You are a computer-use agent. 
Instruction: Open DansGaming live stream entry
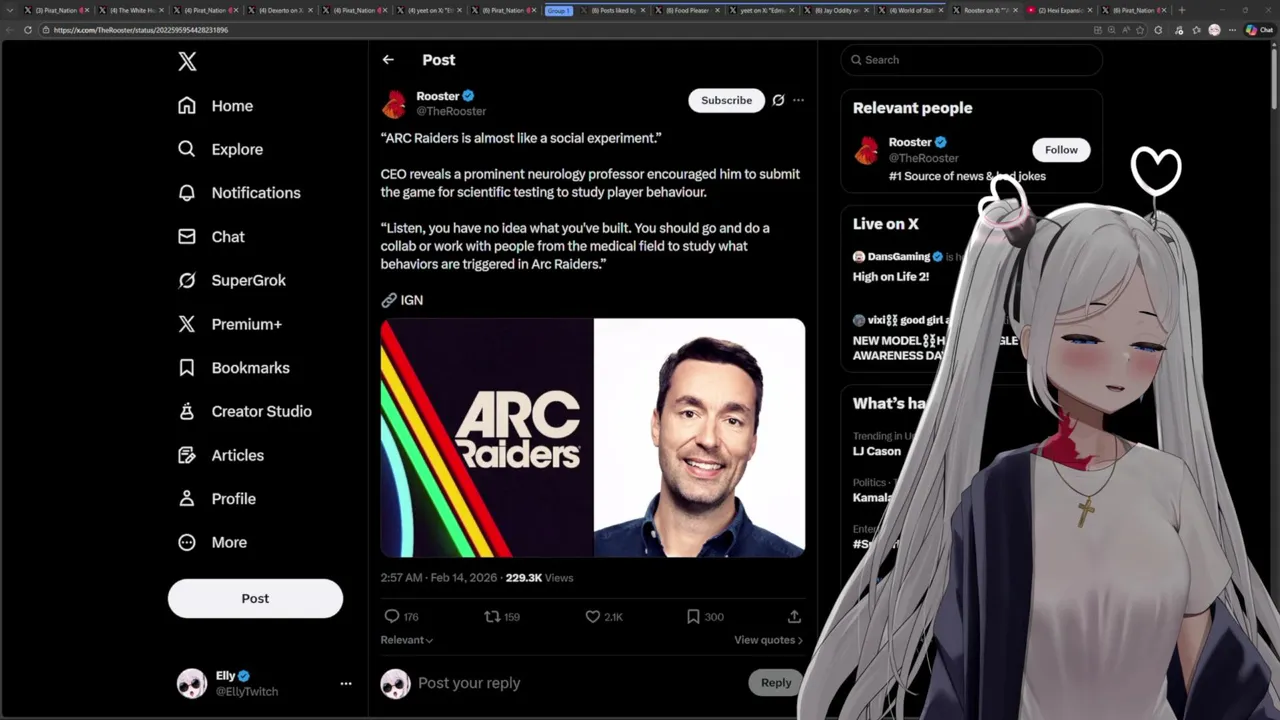[900, 266]
